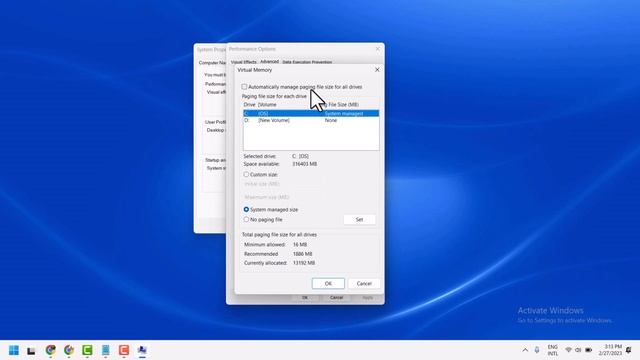
Task: Click the Set button
Action: [x=359, y=220]
